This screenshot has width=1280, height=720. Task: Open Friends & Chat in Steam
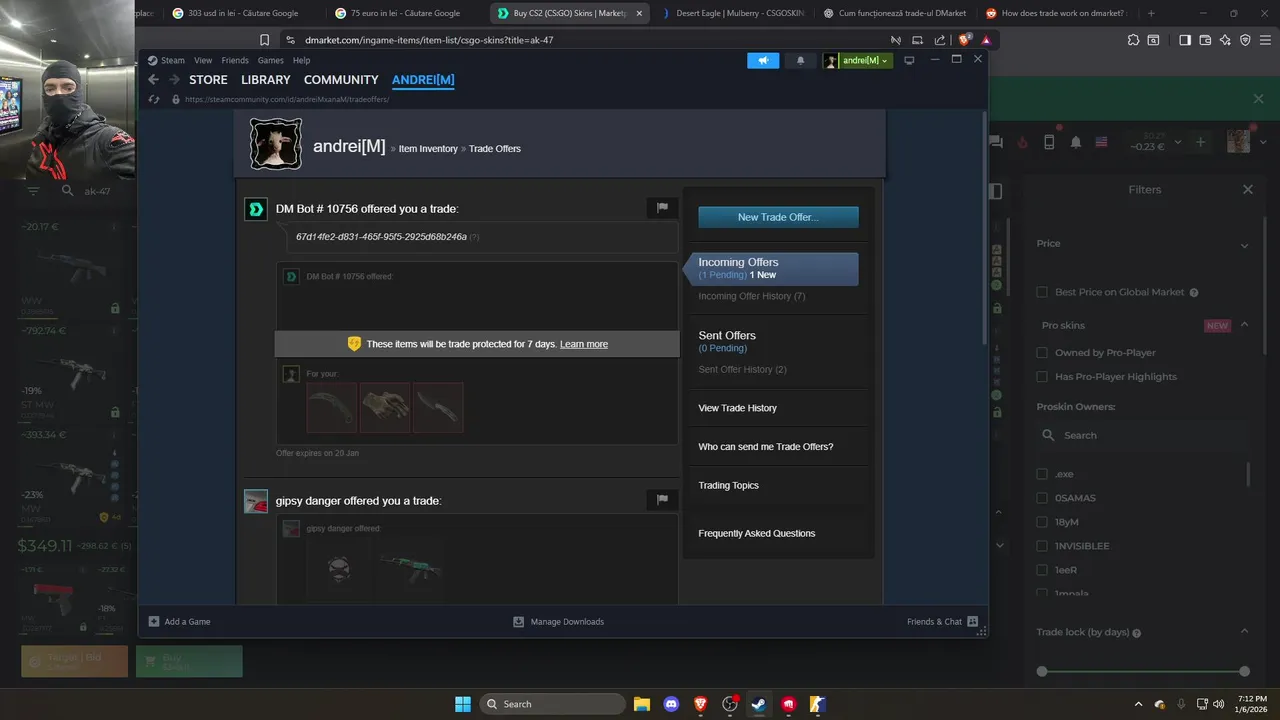pos(942,621)
